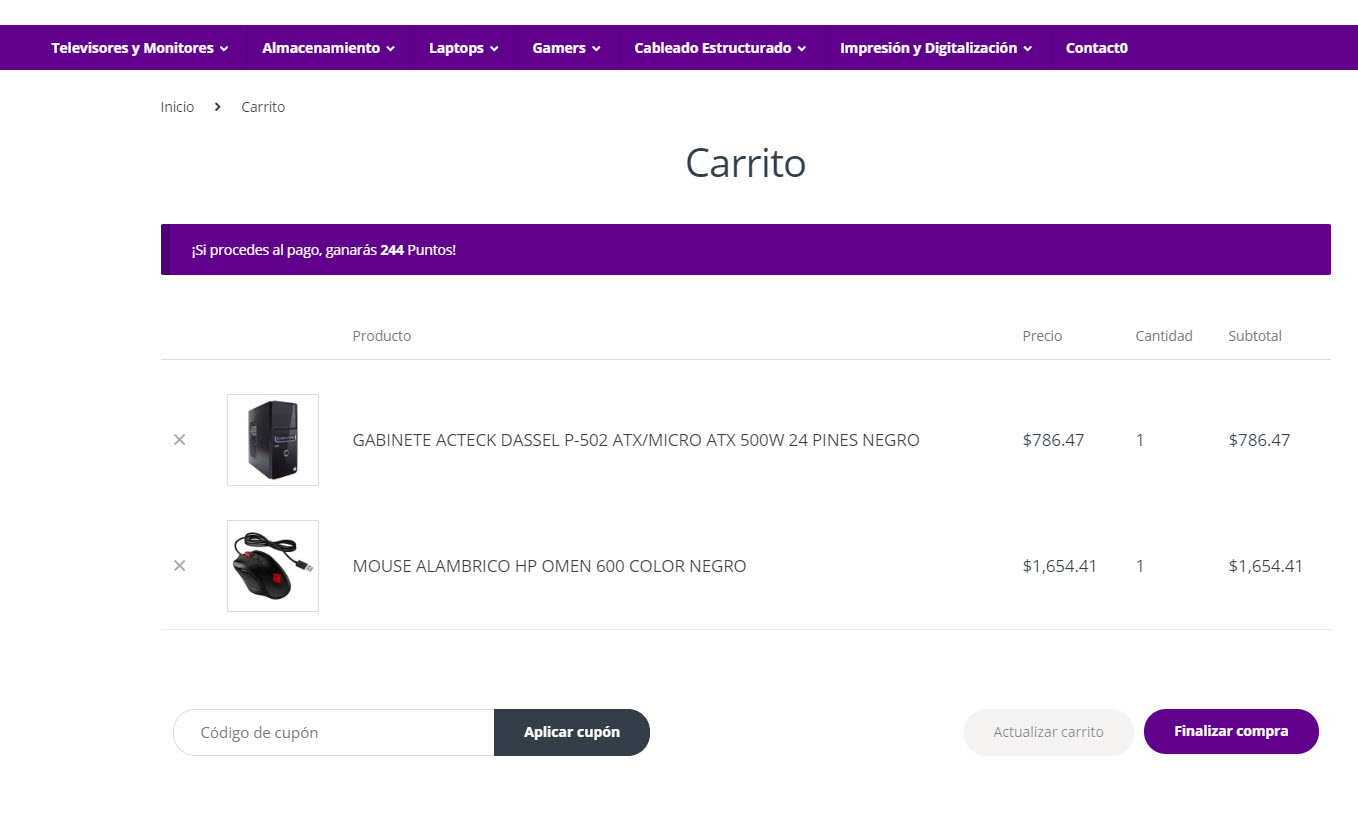Go to the Contact0 page

point(1096,48)
